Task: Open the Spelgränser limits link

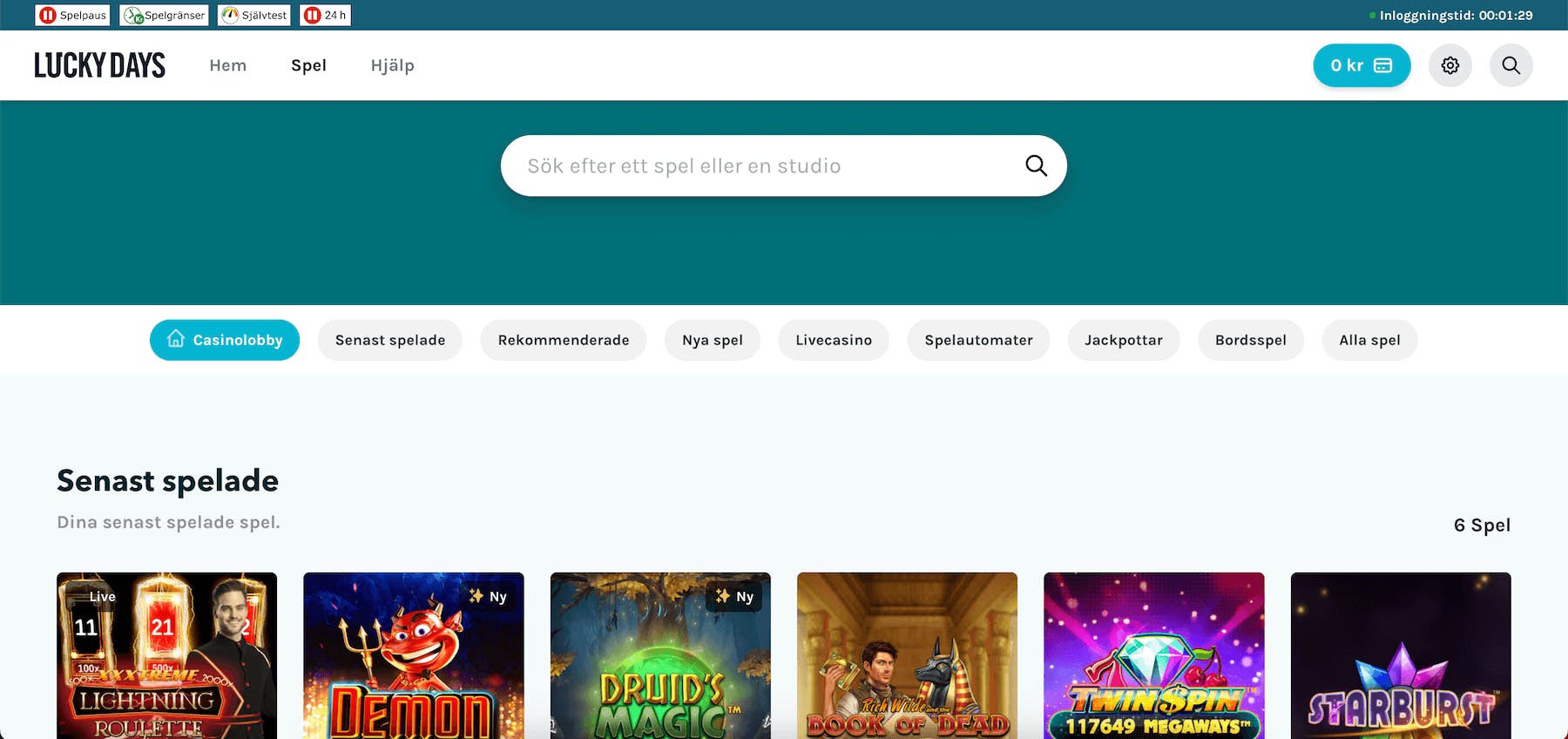Action: pos(164,15)
